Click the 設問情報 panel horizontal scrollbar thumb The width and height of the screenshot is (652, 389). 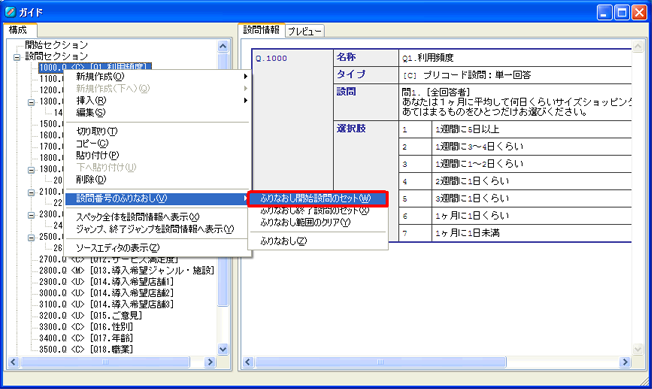pos(380,362)
